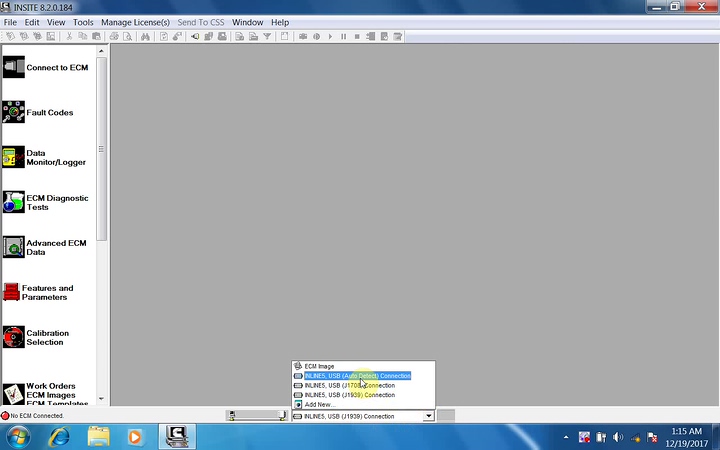Open the Fault Codes view
The image size is (720, 450).
coord(39,112)
